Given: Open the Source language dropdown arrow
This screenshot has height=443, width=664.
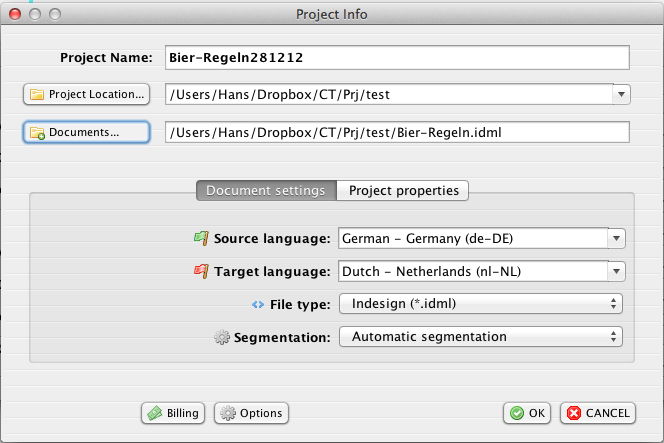Looking at the screenshot, I should (x=617, y=238).
